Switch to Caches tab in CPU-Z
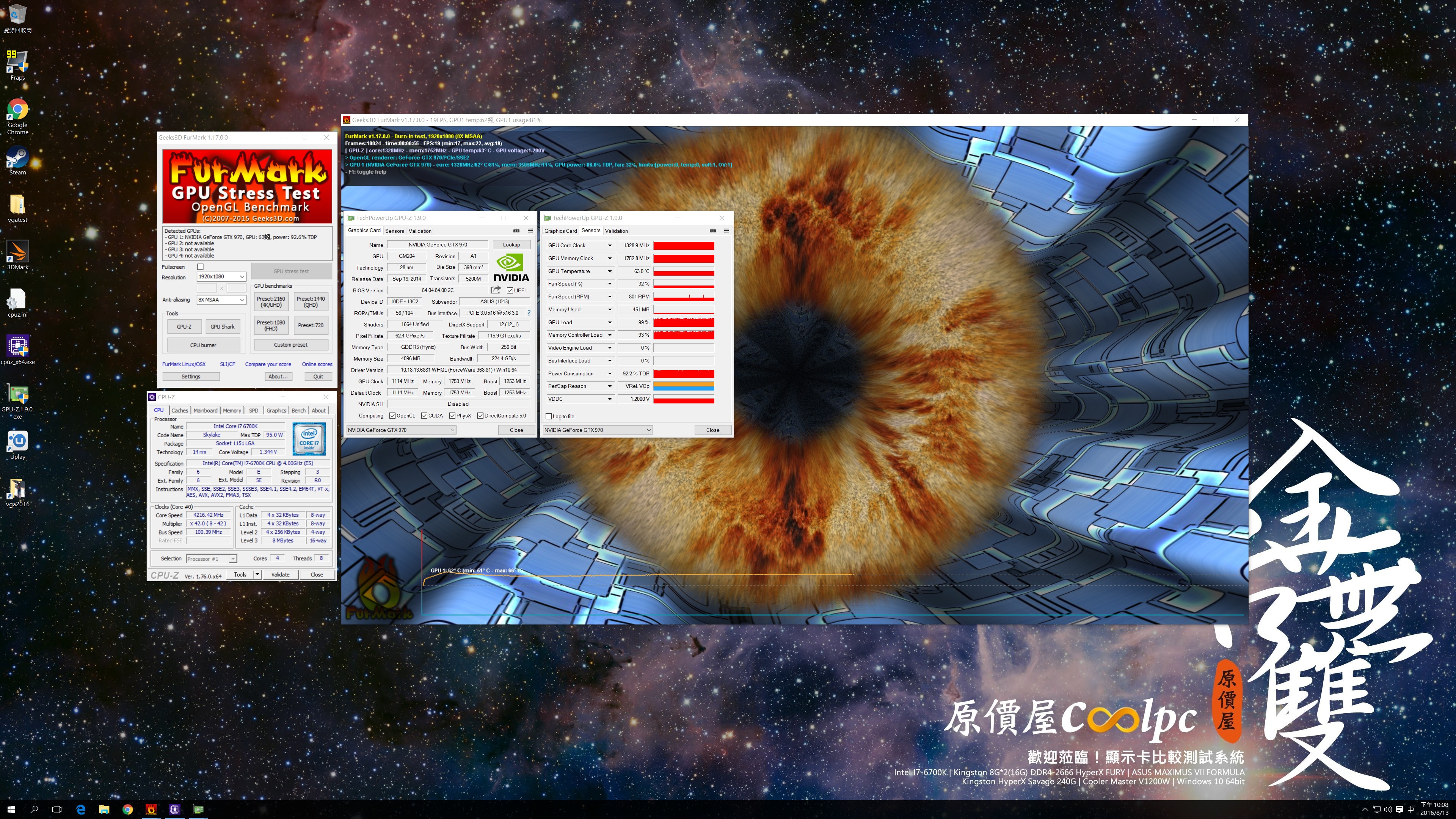Image resolution: width=1456 pixels, height=819 pixels. pyautogui.click(x=180, y=411)
